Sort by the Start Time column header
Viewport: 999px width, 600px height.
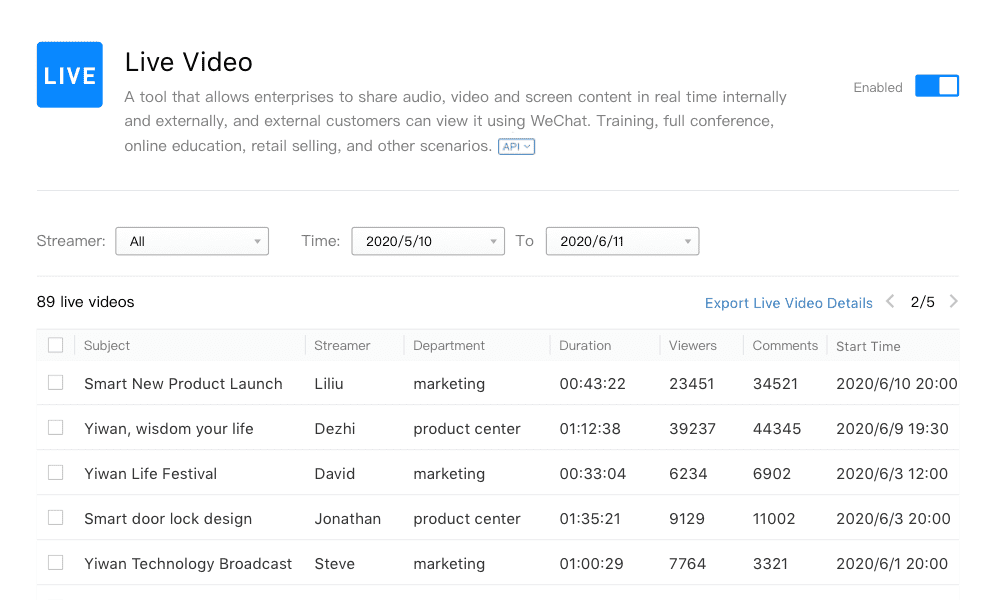pos(868,346)
